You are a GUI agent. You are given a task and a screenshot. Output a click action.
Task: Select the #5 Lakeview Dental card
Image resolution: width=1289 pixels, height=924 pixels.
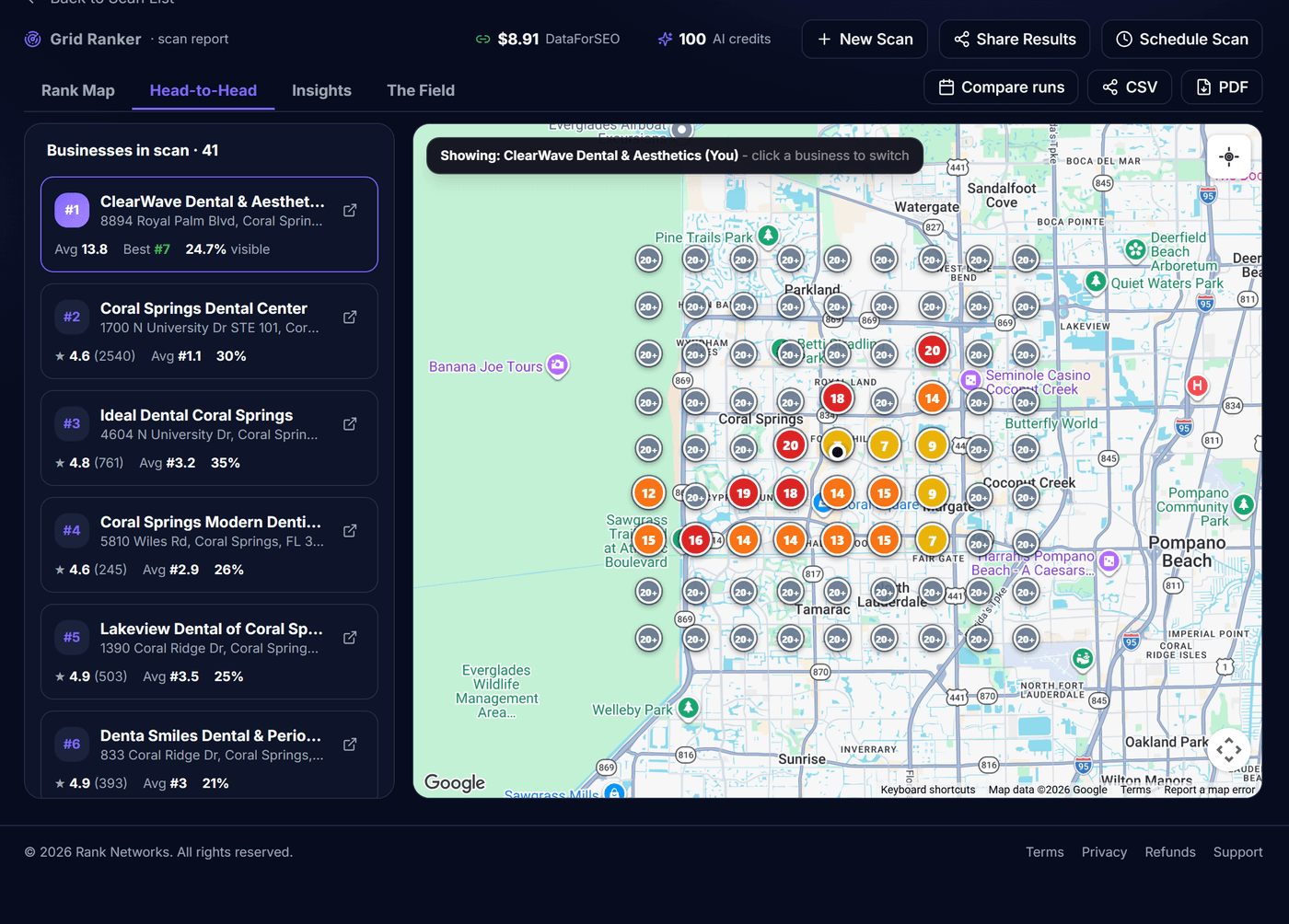click(209, 652)
